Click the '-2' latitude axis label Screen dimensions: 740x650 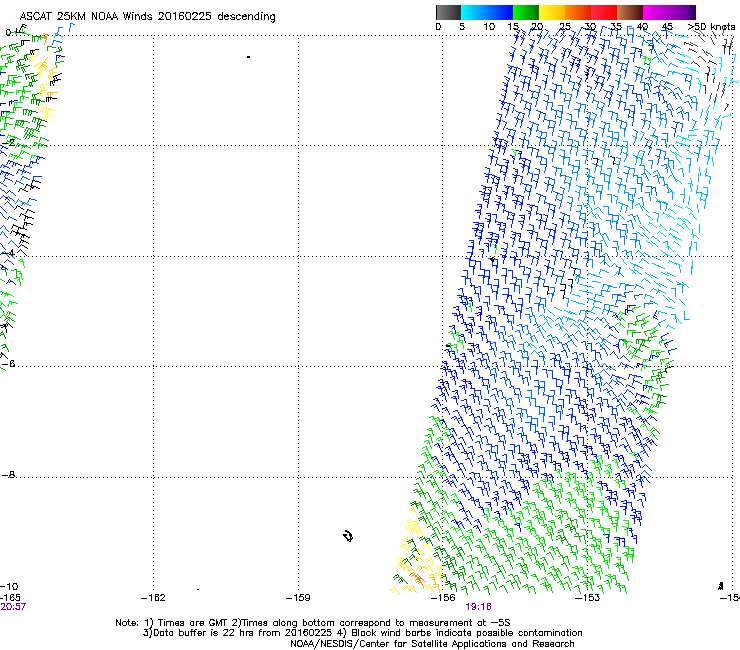[9, 142]
